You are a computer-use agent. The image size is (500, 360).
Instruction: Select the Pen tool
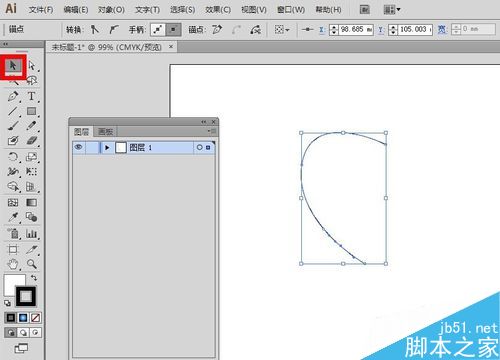(x=13, y=96)
